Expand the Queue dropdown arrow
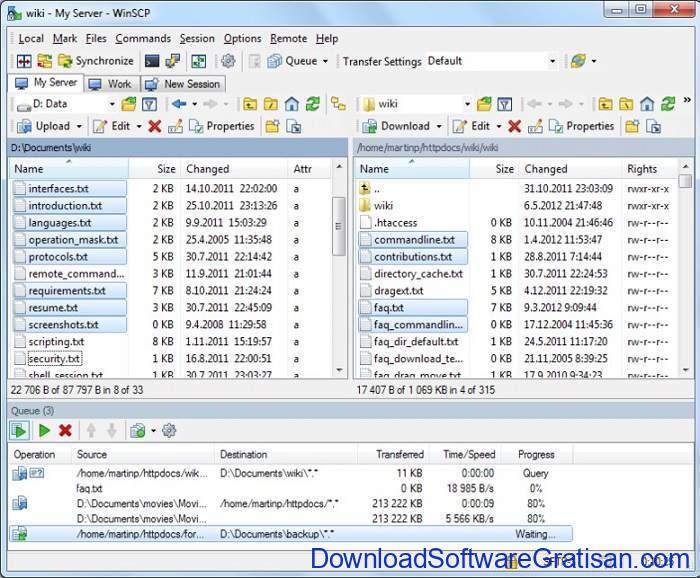Screen dimensions: 700x578 tap(325, 61)
